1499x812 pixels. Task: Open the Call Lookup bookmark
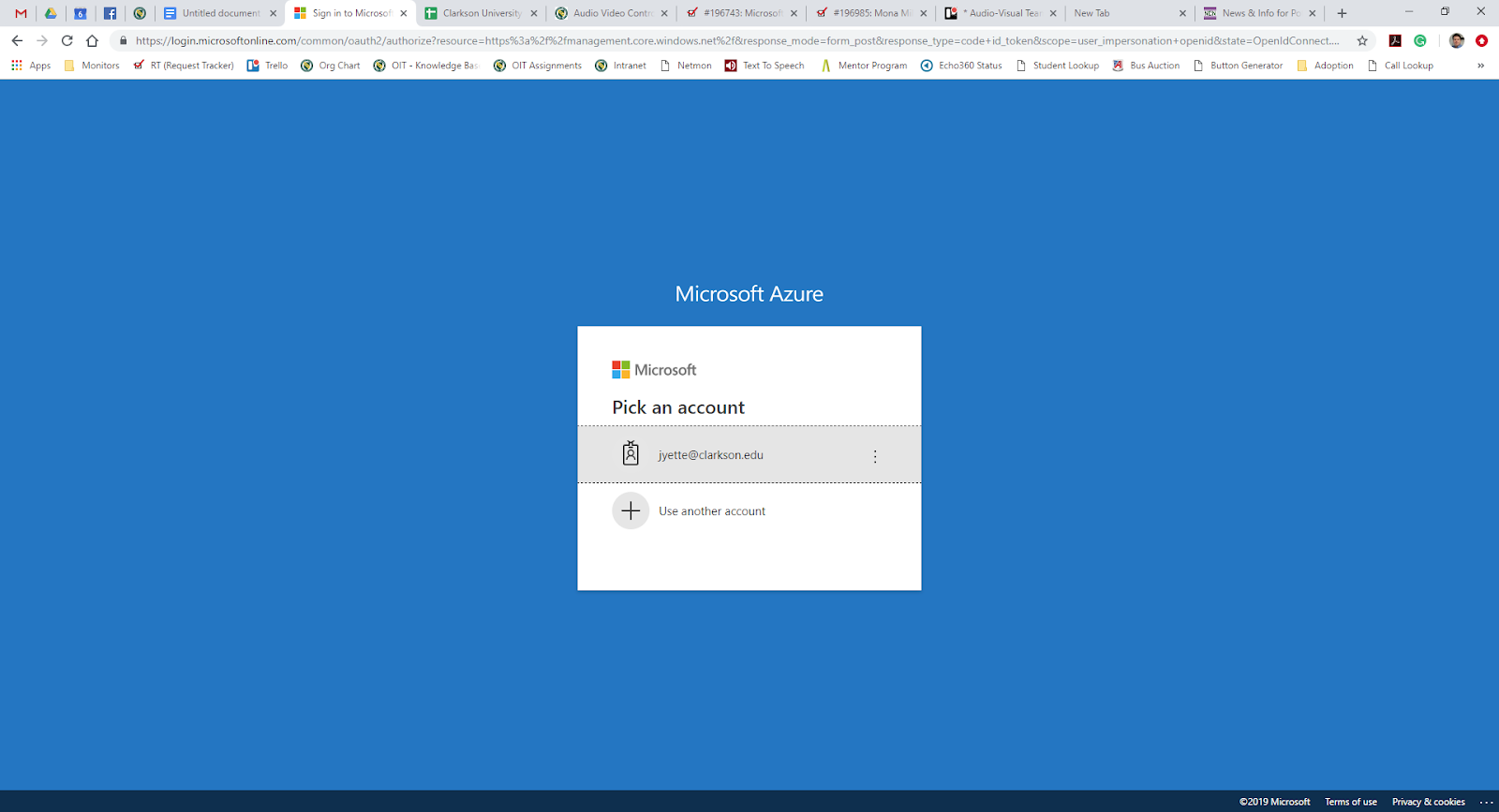point(1401,66)
